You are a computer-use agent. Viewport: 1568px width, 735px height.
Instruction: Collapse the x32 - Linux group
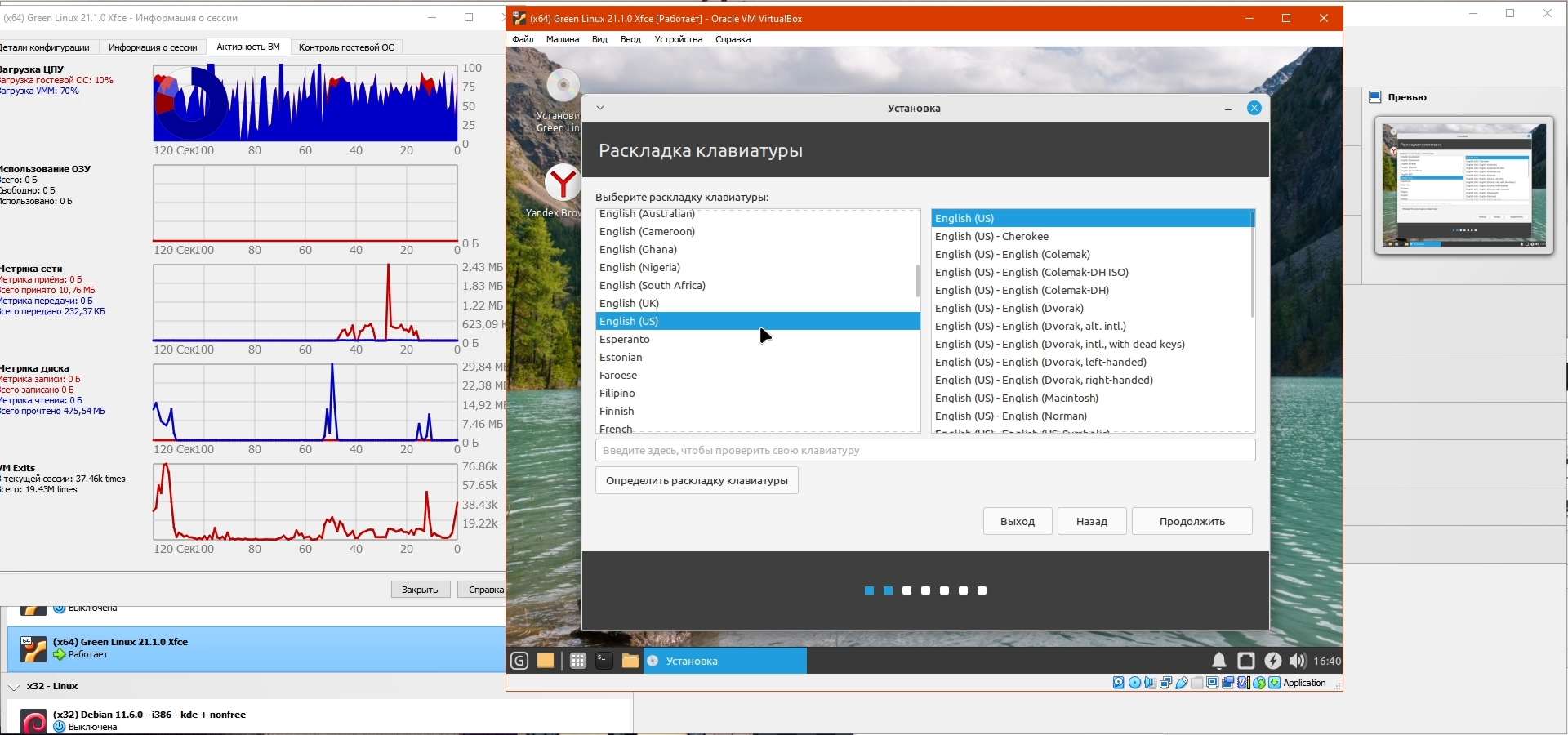(x=14, y=687)
